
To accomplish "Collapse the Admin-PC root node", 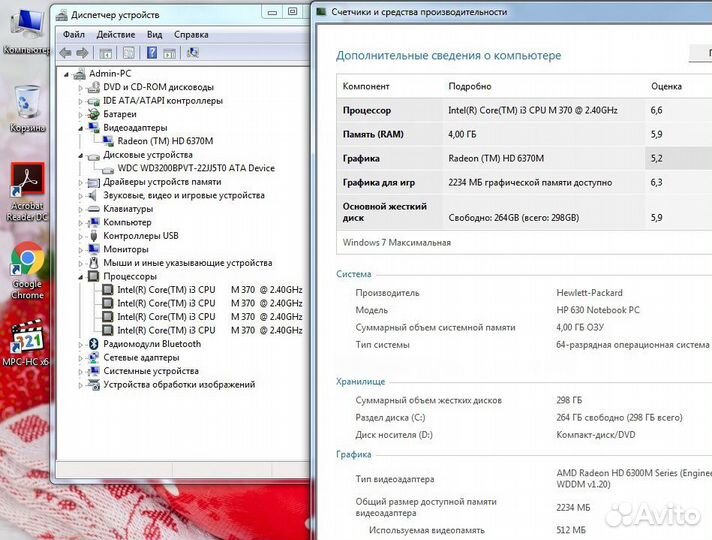I will pyautogui.click(x=66, y=74).
